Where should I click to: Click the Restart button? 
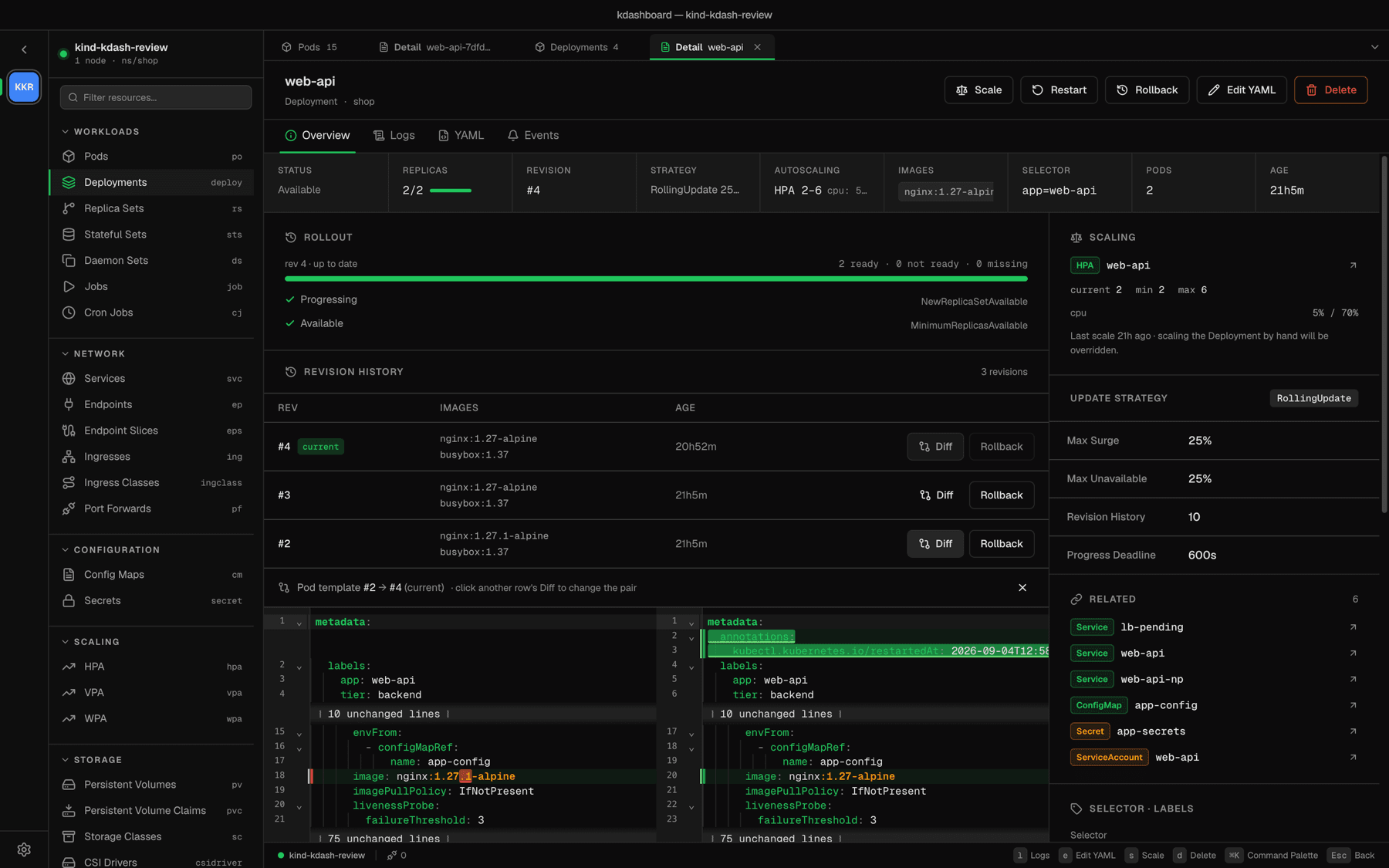pyautogui.click(x=1059, y=90)
